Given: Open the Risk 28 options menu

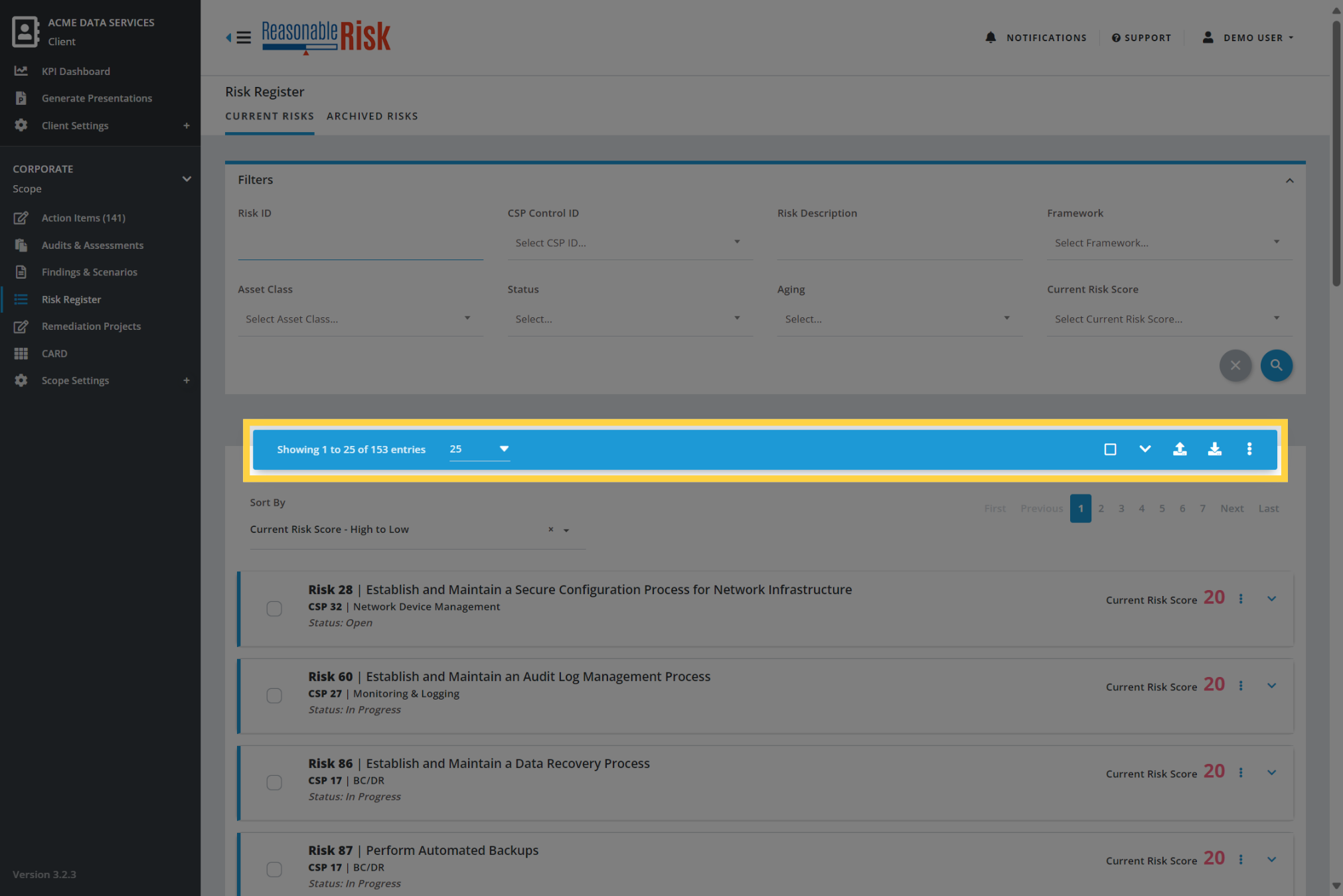Looking at the screenshot, I should tap(1241, 599).
